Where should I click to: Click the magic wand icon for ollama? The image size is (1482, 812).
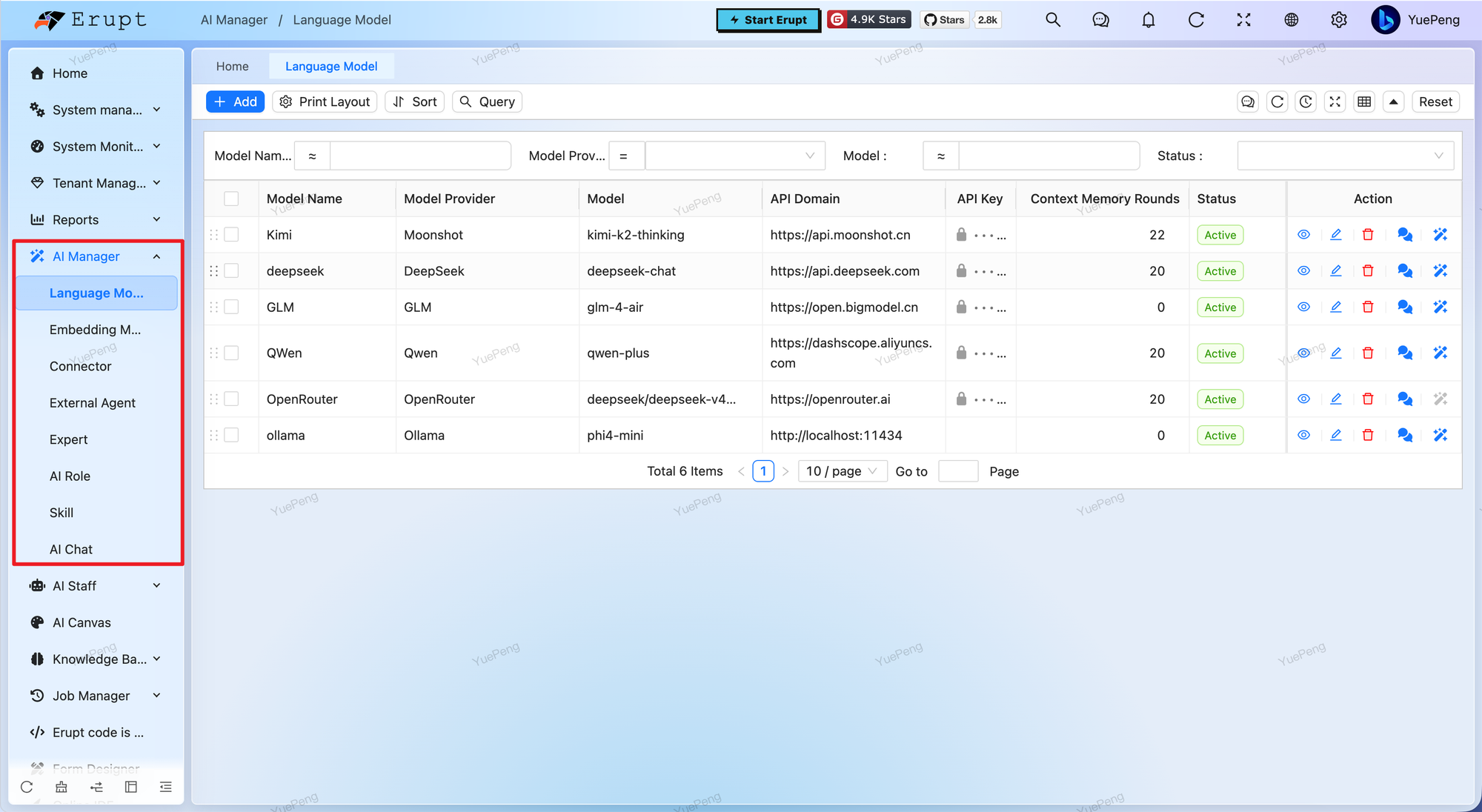[1441, 436]
